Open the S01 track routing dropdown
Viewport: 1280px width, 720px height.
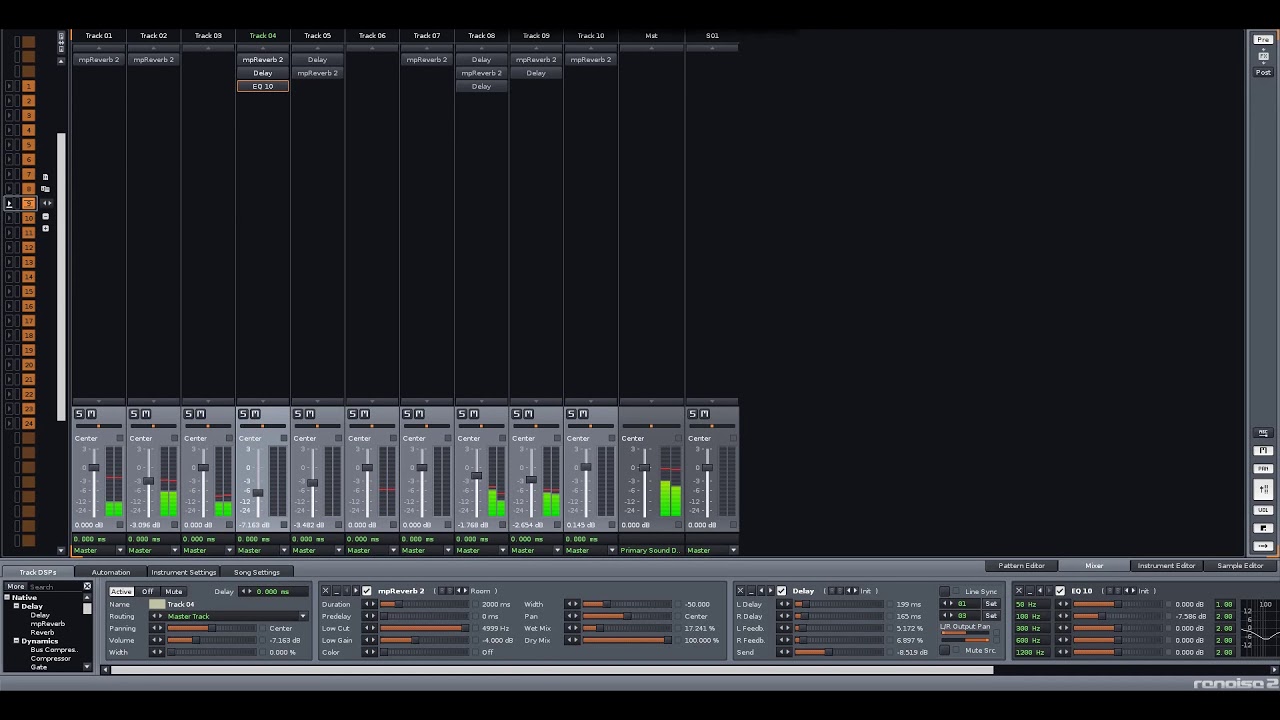click(x=712, y=550)
